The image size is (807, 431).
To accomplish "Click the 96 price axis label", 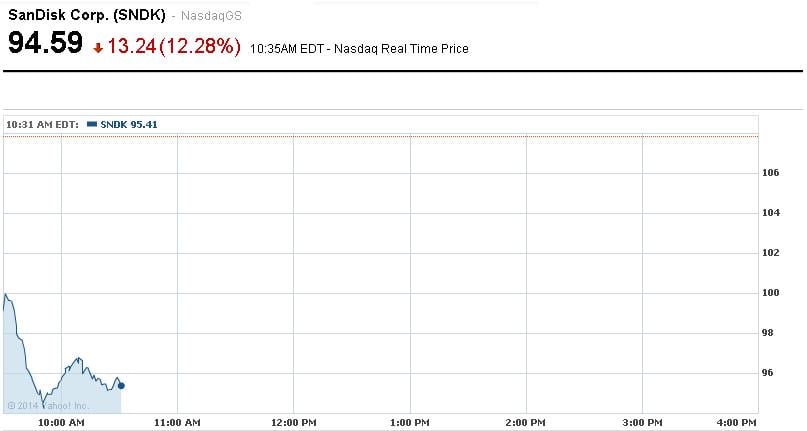I will (x=768, y=373).
